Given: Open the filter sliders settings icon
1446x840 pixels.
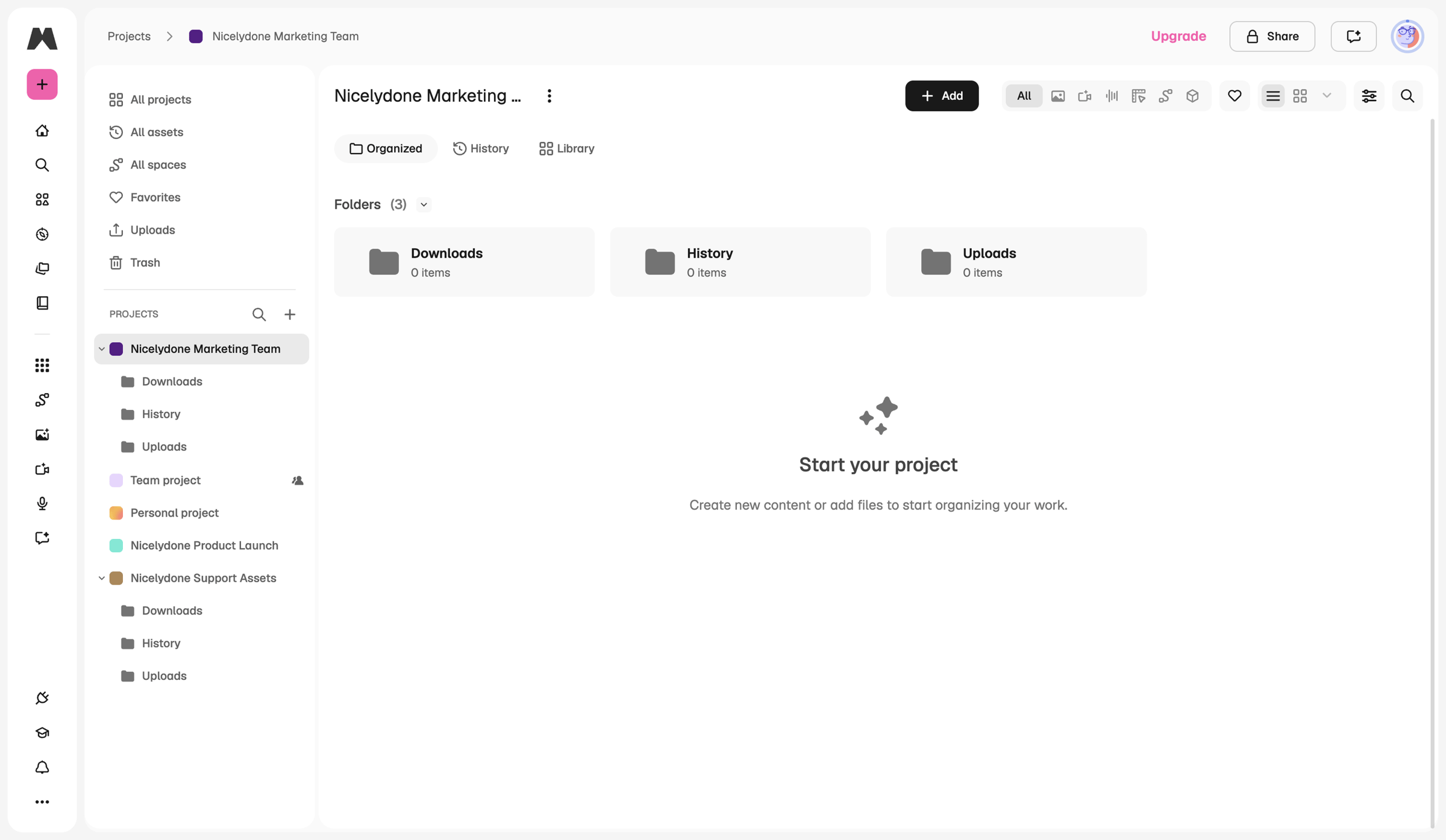Looking at the screenshot, I should (1369, 96).
